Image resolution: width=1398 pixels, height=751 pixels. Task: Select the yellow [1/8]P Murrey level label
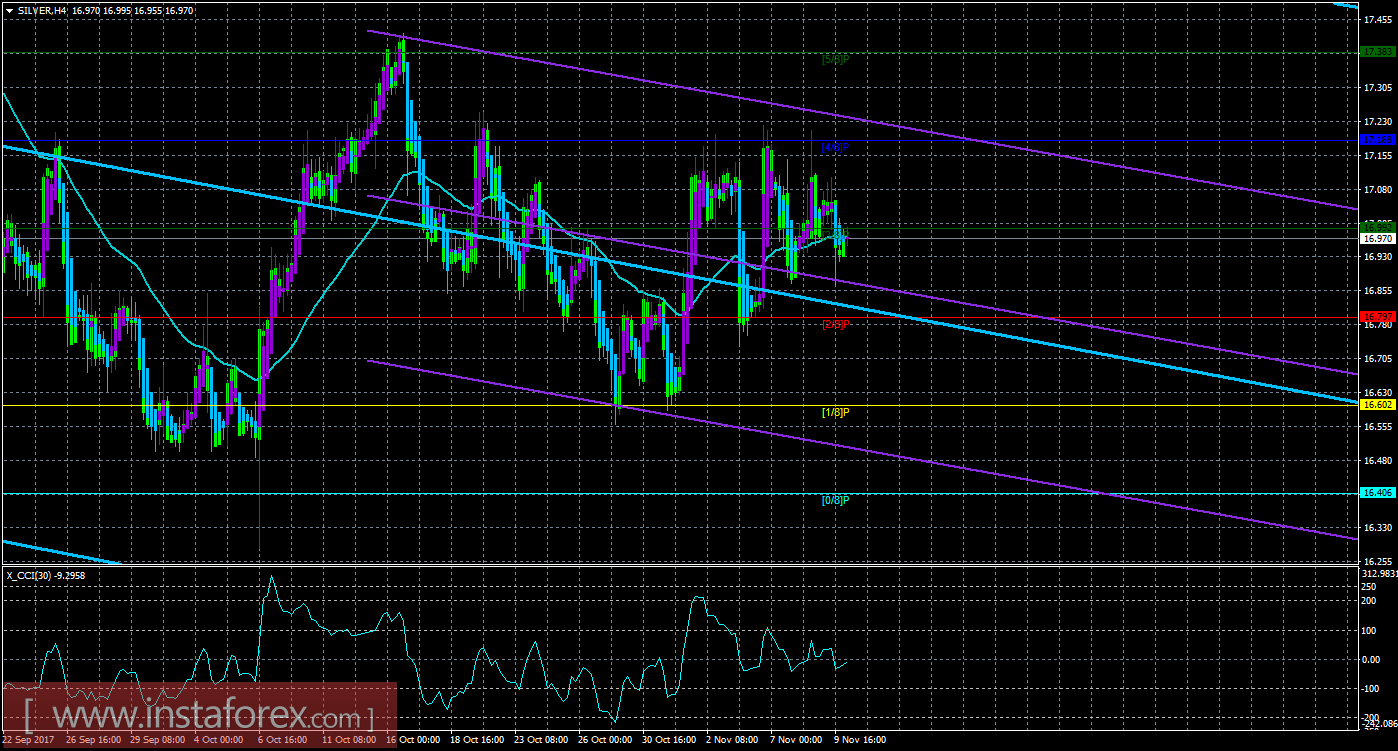coord(835,412)
